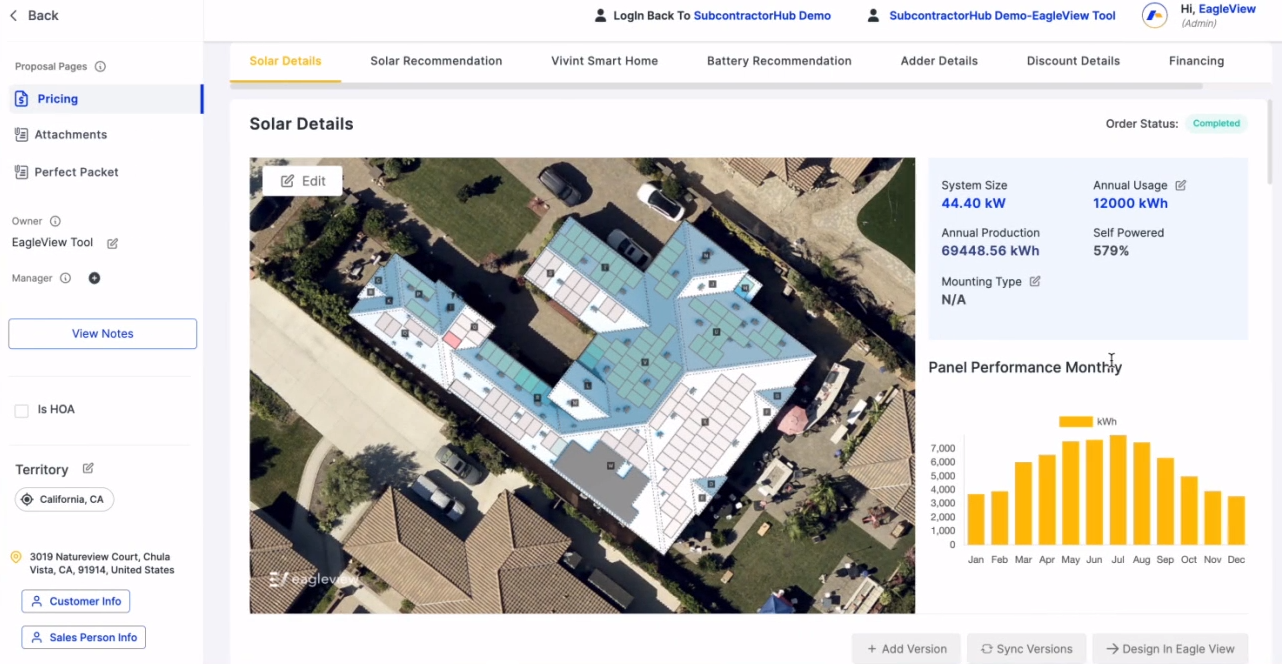1282x664 pixels.
Task: Open SubcontractorHub Demo-EagleView Tool link
Action: pos(1001,15)
